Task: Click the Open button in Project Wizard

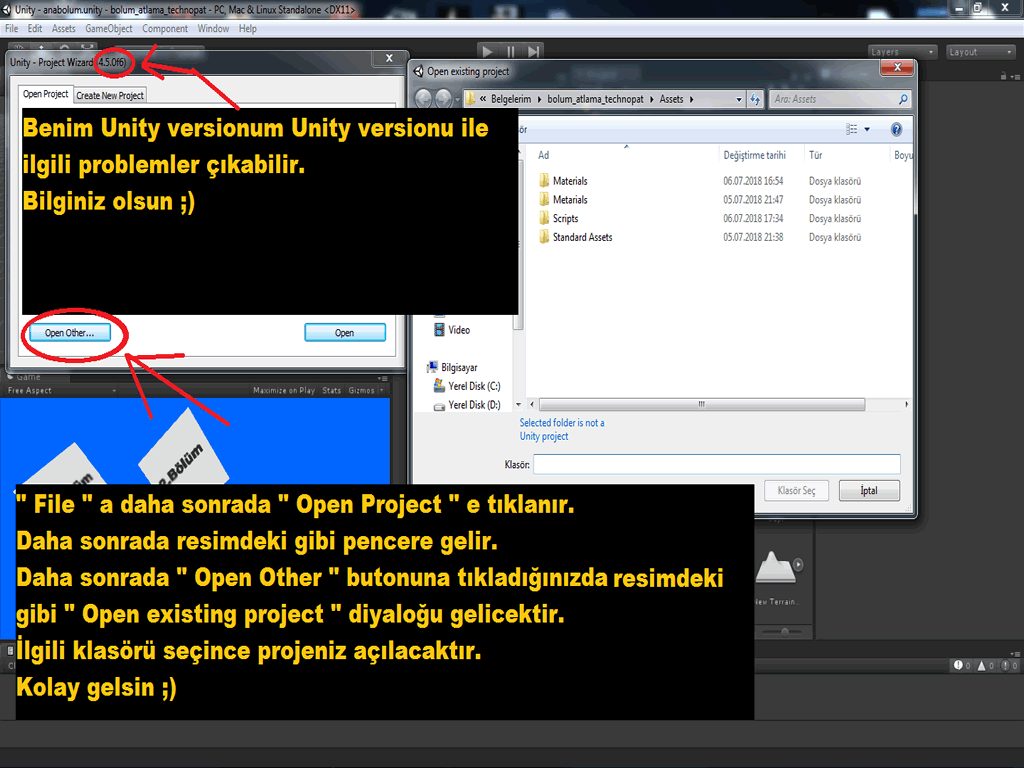Action: click(x=345, y=333)
